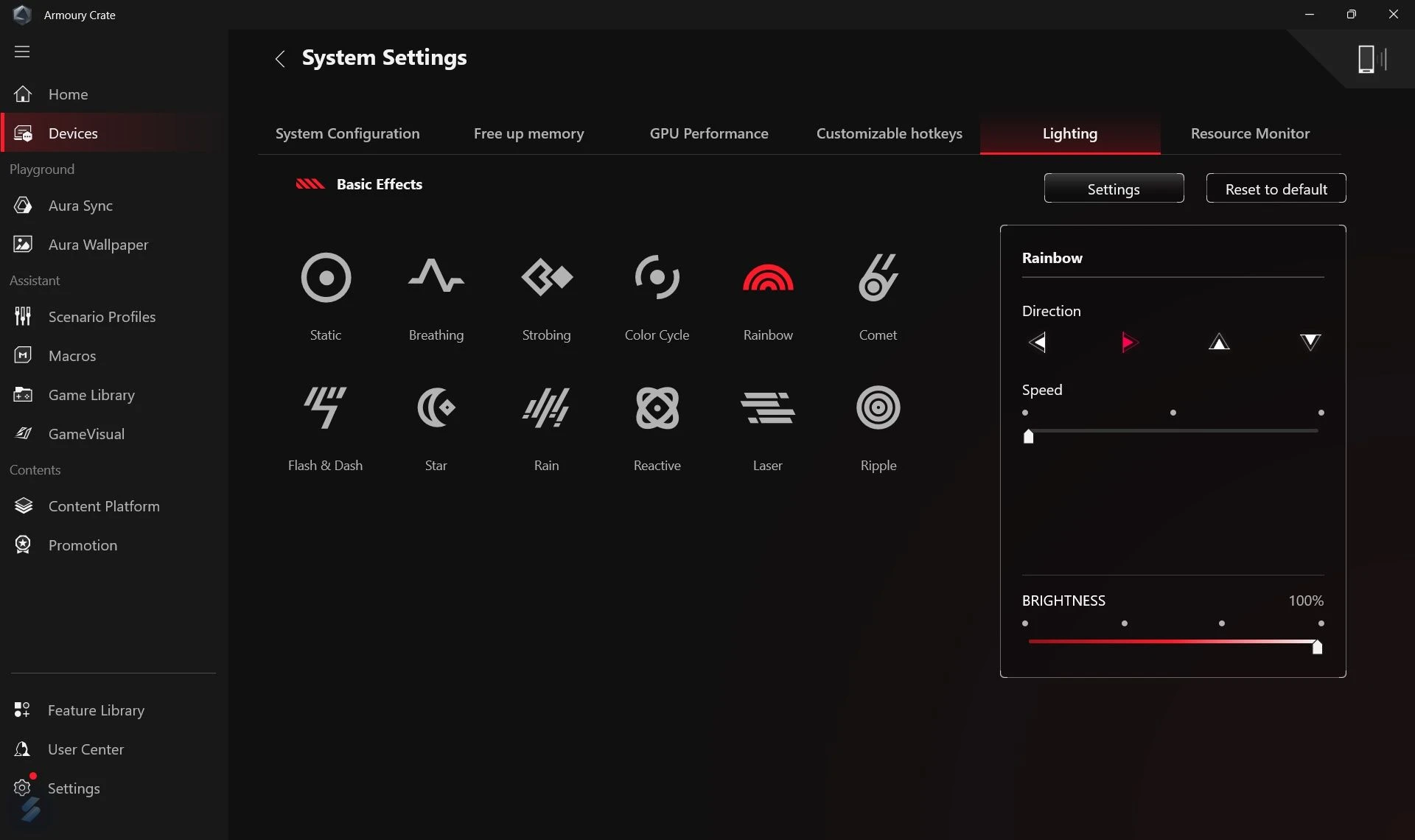Open Feature Library
The width and height of the screenshot is (1415, 840).
tap(114, 710)
